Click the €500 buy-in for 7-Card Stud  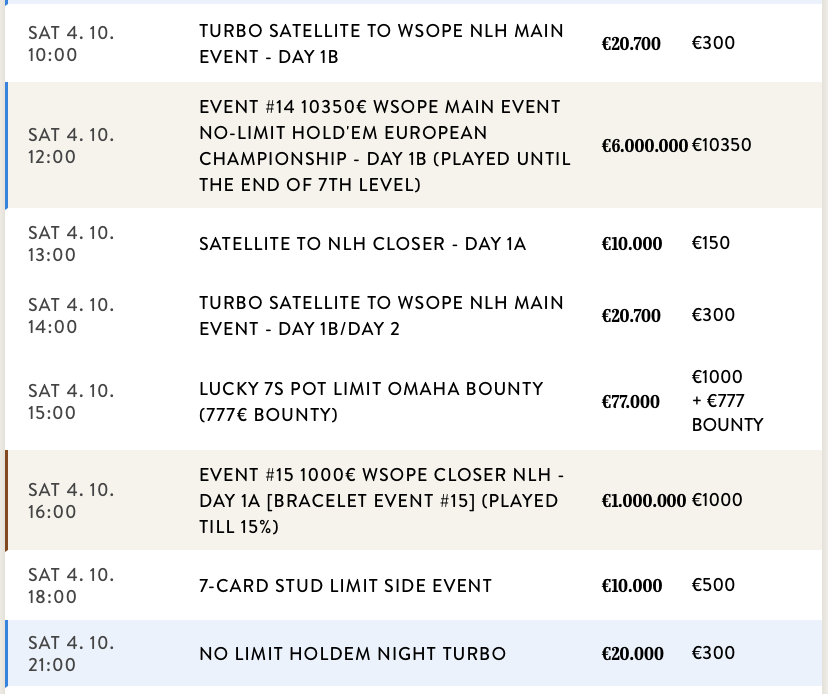pos(713,585)
